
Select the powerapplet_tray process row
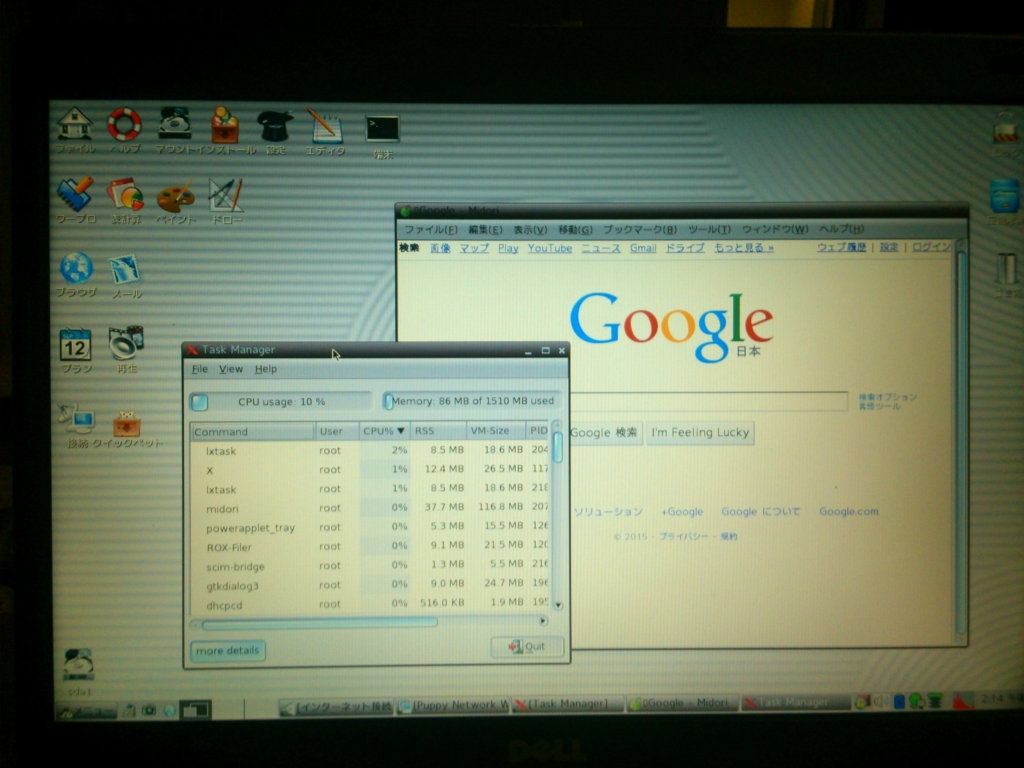(x=370, y=527)
